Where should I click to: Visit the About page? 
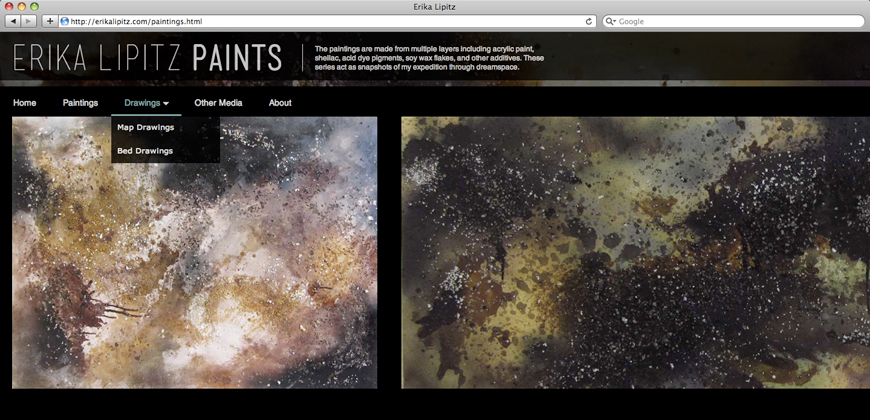280,103
